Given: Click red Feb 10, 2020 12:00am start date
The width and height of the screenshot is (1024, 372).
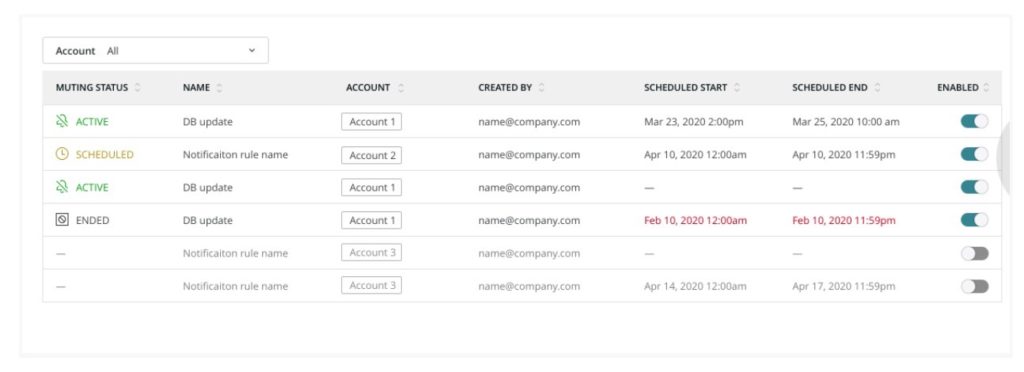Looking at the screenshot, I should pos(695,221).
